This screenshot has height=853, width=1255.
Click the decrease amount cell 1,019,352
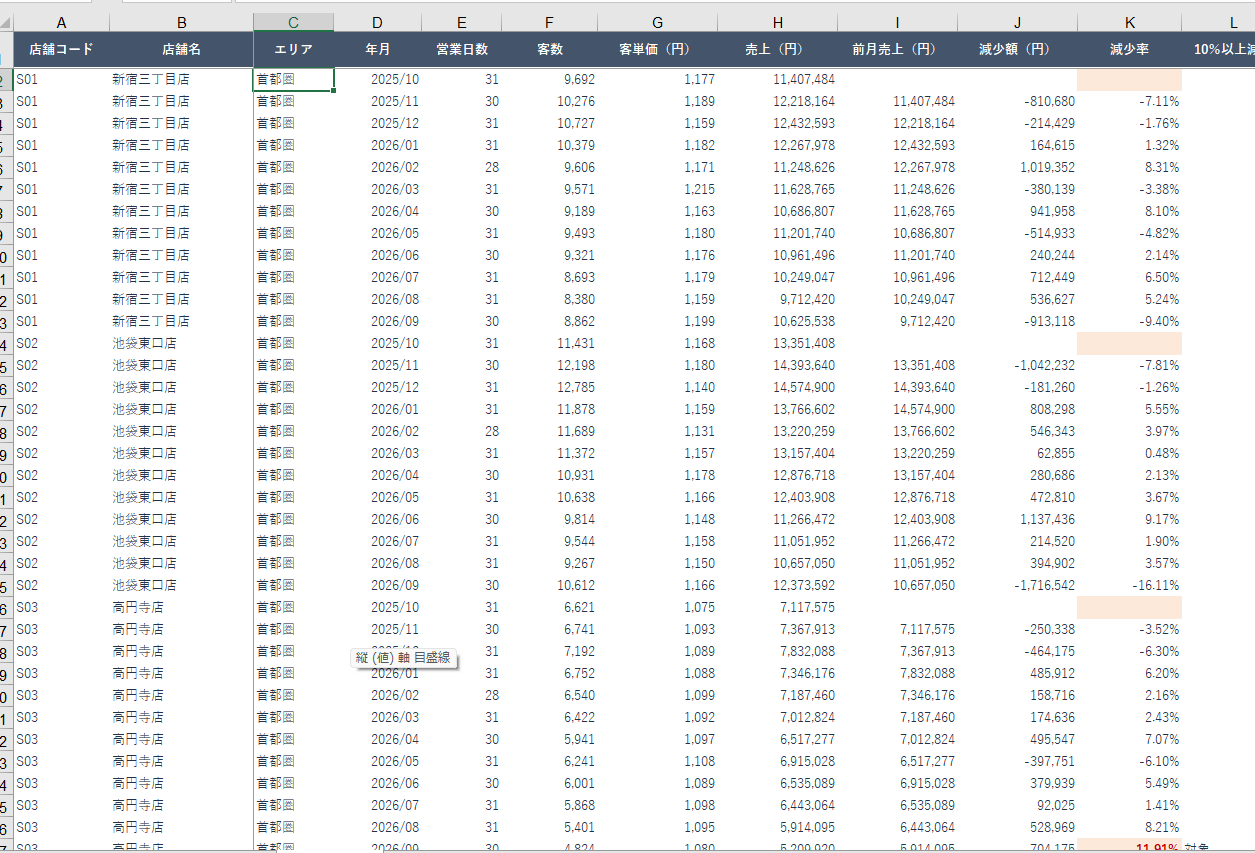coord(1017,167)
